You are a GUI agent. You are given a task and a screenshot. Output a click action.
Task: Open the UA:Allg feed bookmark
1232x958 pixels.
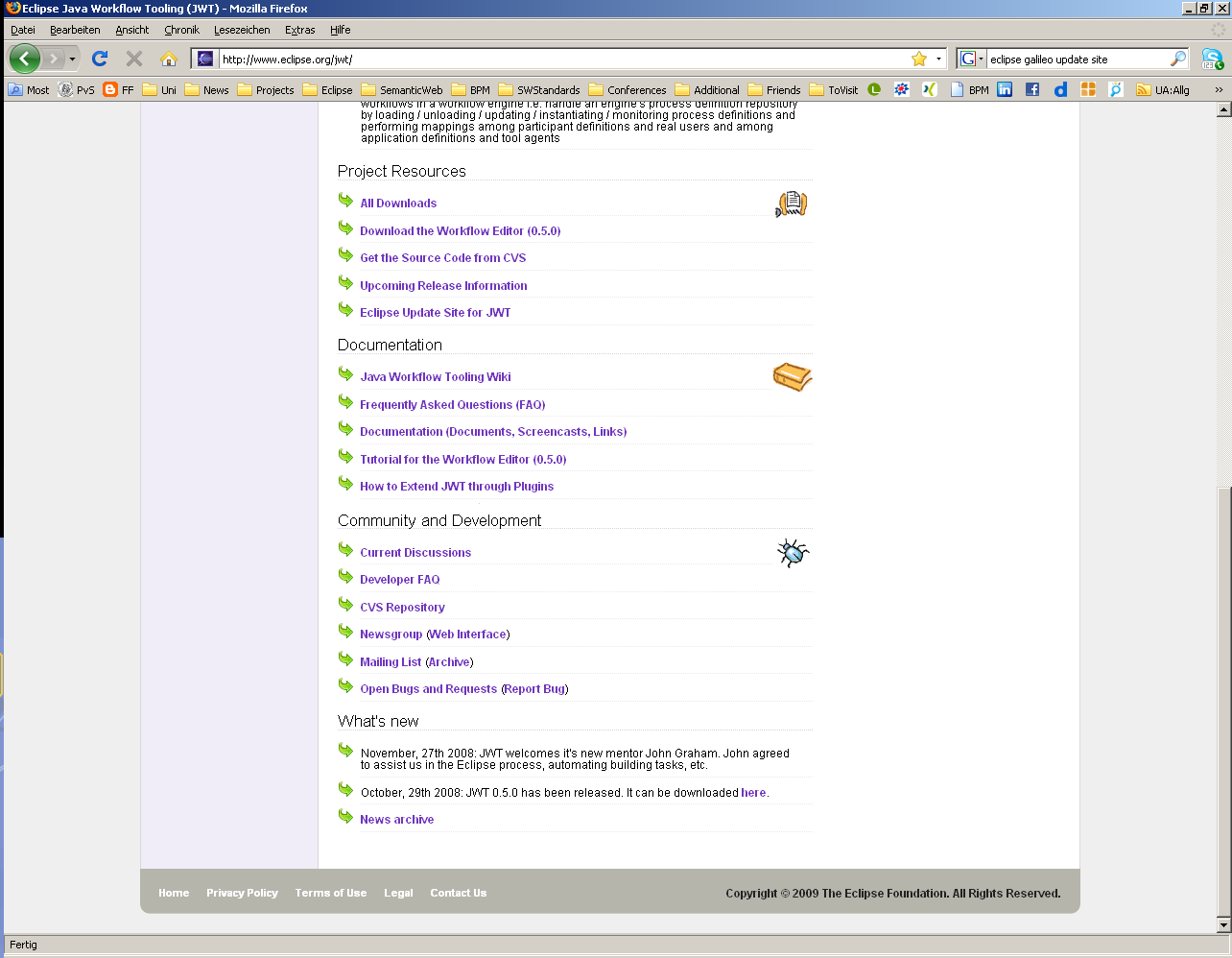point(1163,90)
